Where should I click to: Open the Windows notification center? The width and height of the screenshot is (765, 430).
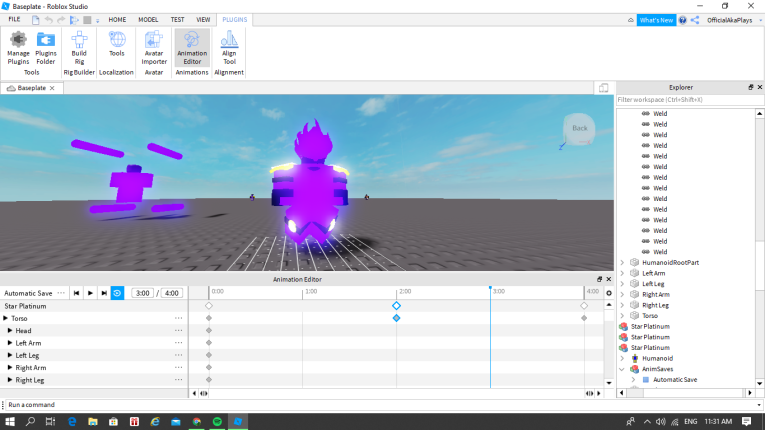pos(746,421)
